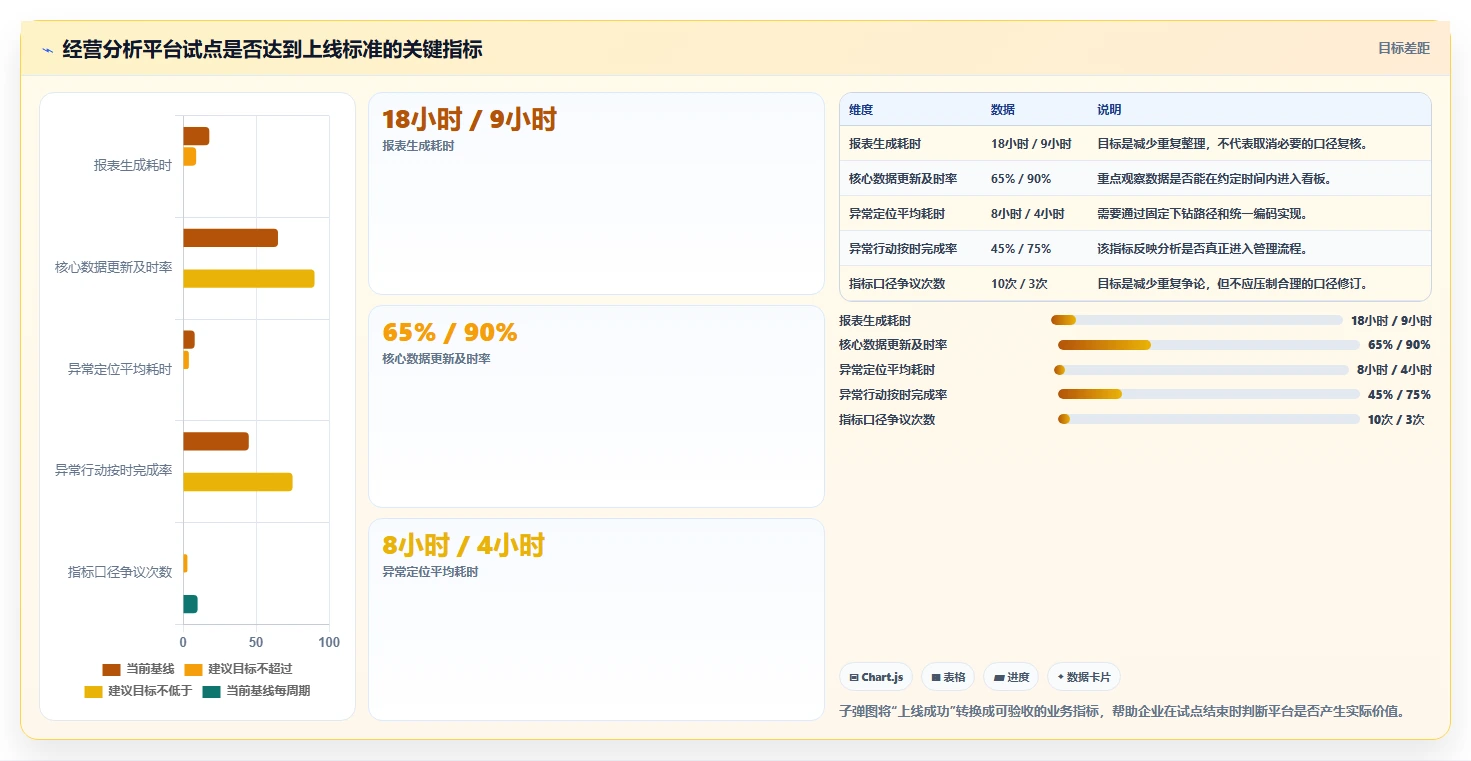This screenshot has width=1471, height=761.
Task: Click chart axis label 指标口径争议次数
Action: [x=120, y=572]
